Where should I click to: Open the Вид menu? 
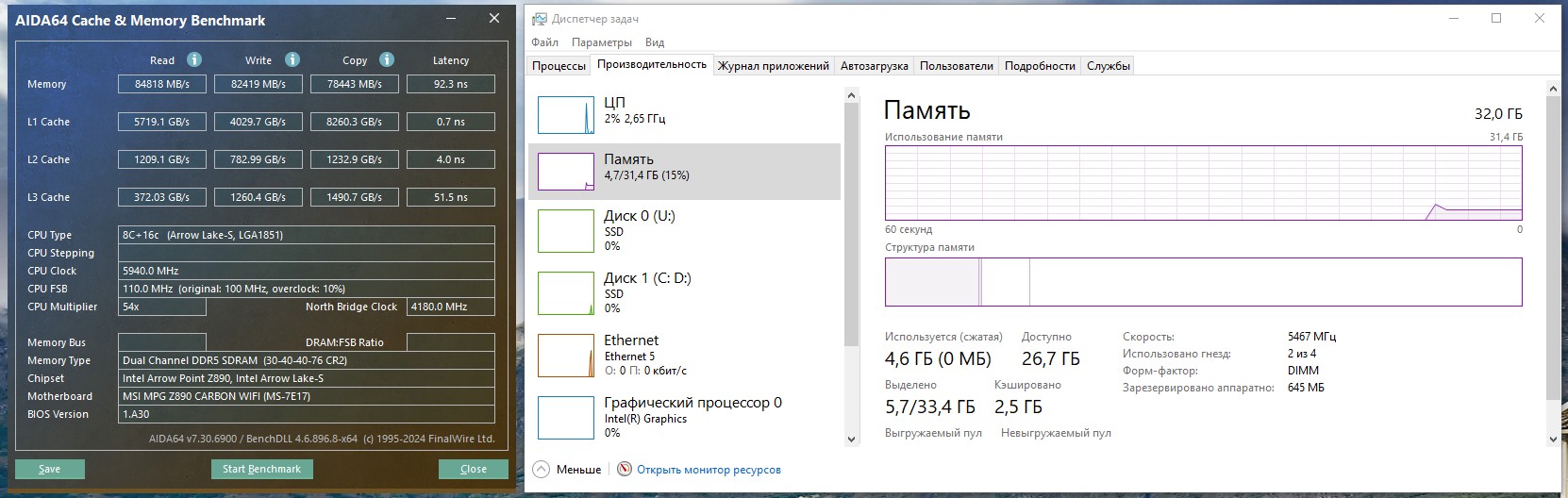coord(655,42)
